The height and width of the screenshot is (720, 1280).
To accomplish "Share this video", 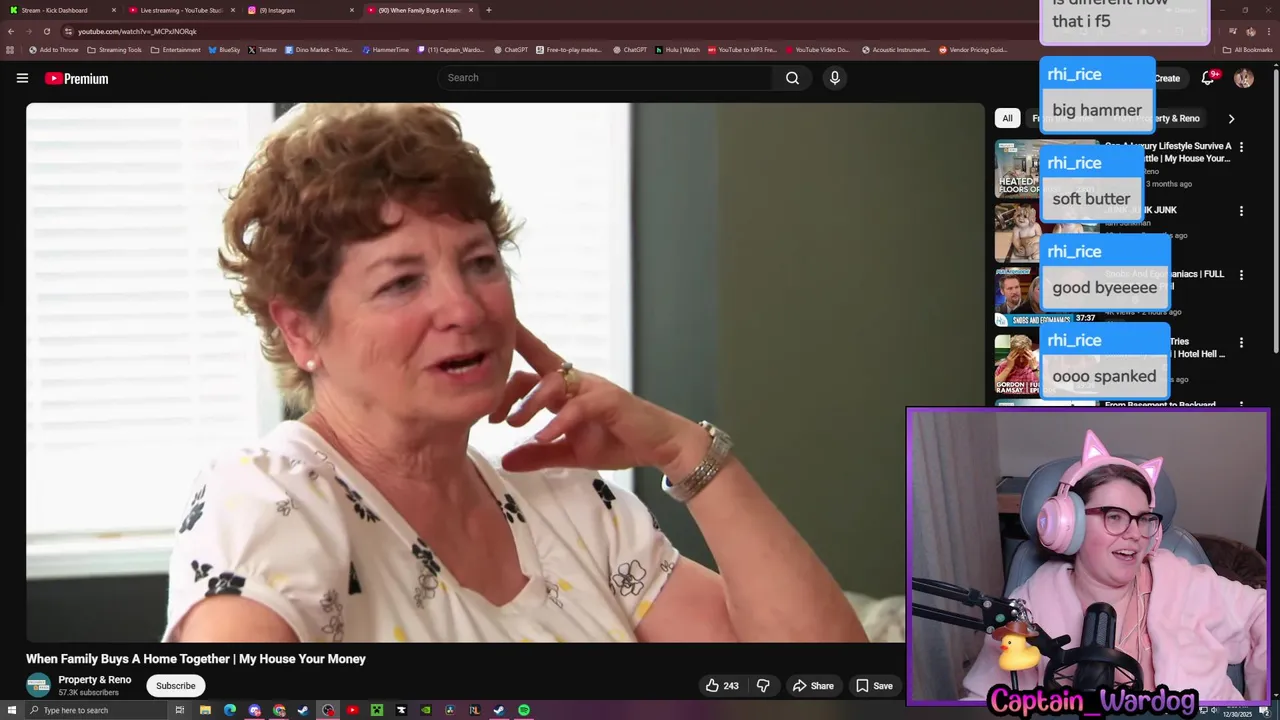I will (x=812, y=686).
